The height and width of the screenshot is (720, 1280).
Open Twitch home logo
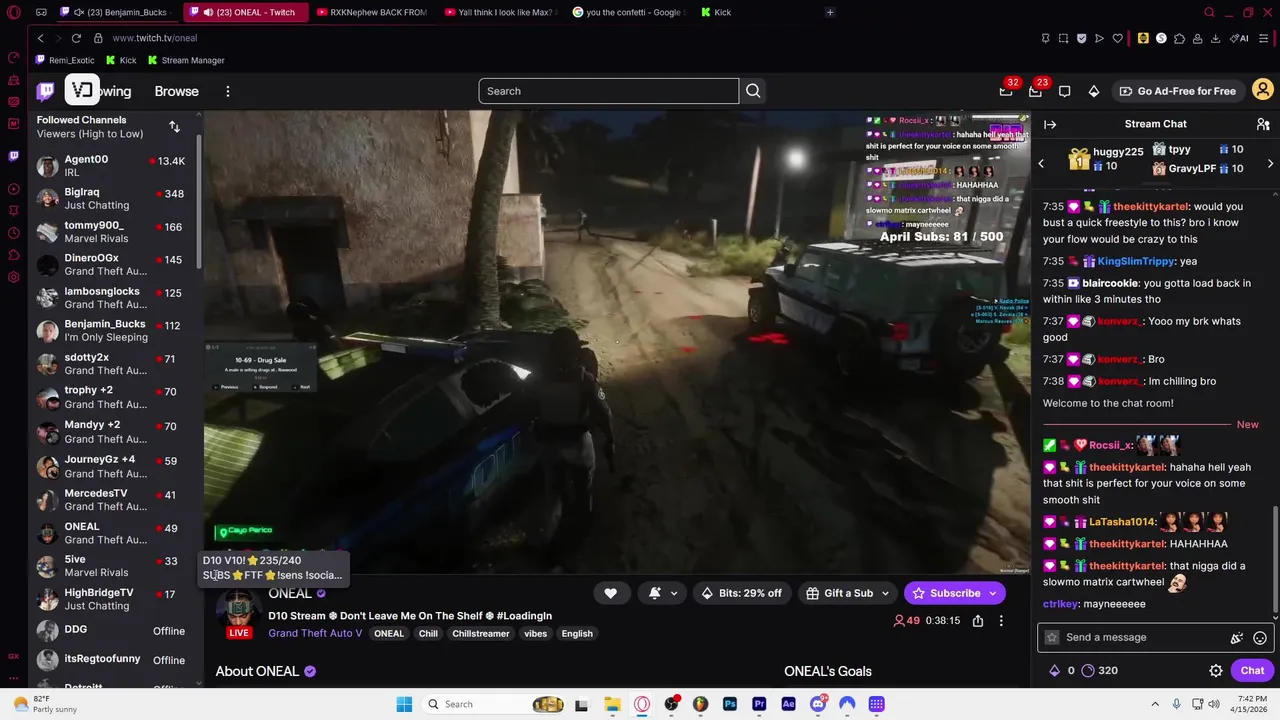click(x=46, y=91)
